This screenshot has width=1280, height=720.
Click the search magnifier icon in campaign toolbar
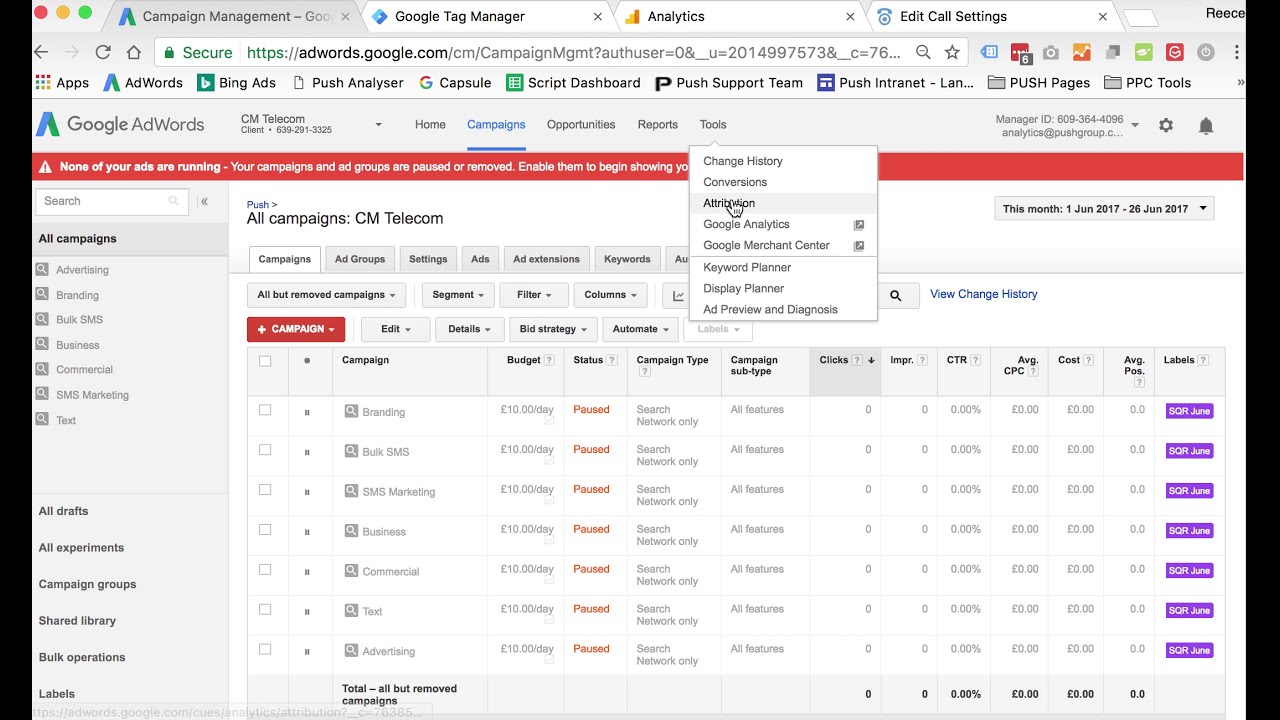tap(896, 295)
